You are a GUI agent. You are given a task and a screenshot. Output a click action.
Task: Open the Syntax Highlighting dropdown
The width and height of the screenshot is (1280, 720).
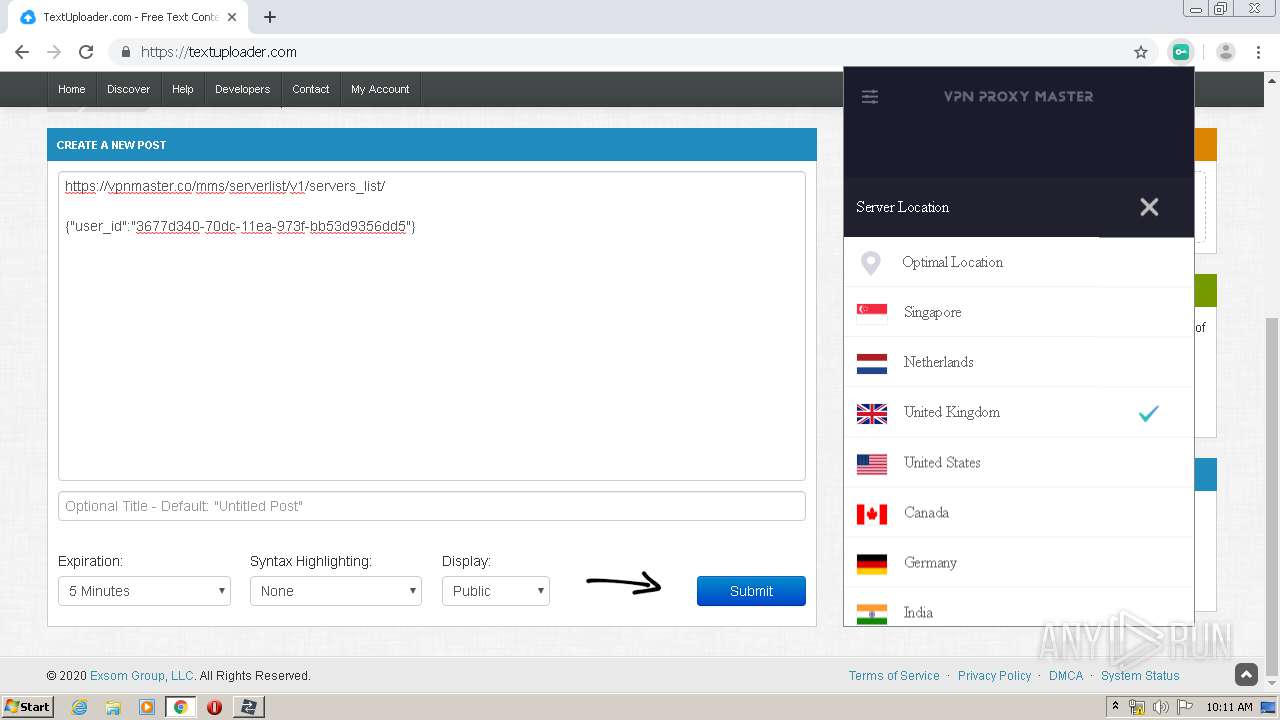tap(338, 591)
